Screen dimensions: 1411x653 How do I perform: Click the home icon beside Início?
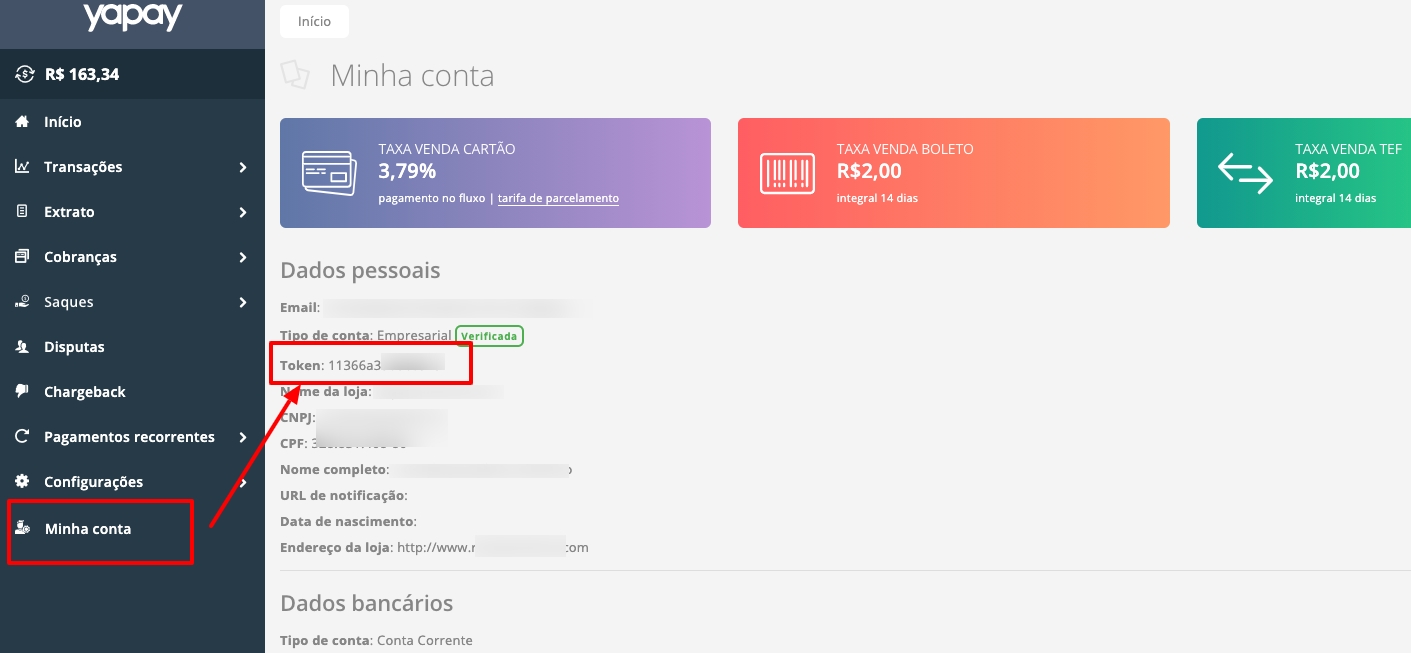pyautogui.click(x=22, y=122)
